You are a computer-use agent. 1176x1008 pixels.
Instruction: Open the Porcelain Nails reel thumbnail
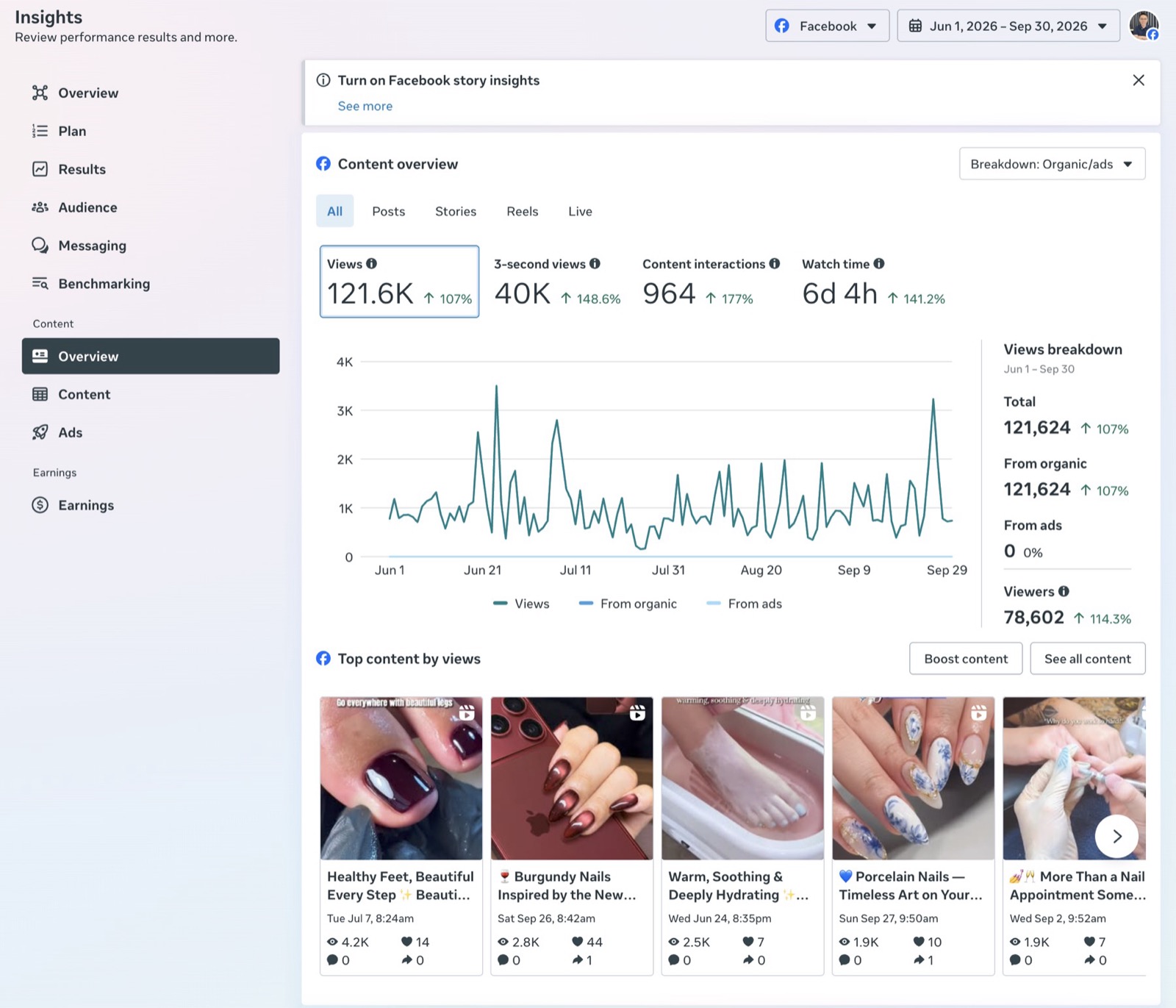coord(913,778)
